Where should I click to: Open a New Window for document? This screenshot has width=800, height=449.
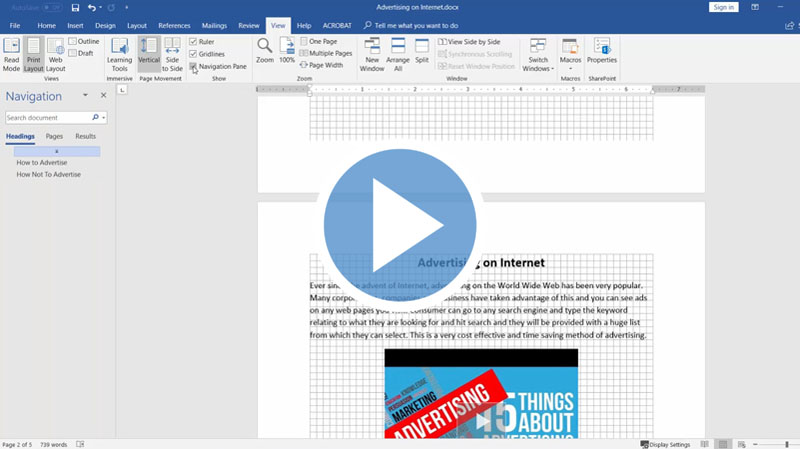[x=371, y=55]
